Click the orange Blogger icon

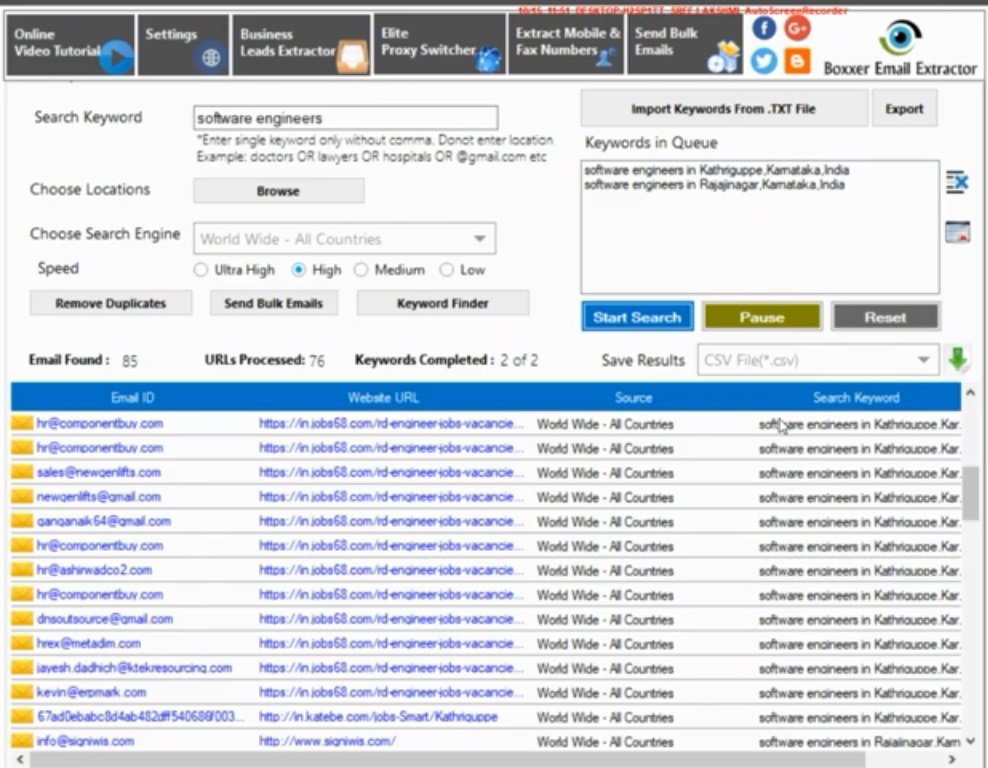(797, 61)
